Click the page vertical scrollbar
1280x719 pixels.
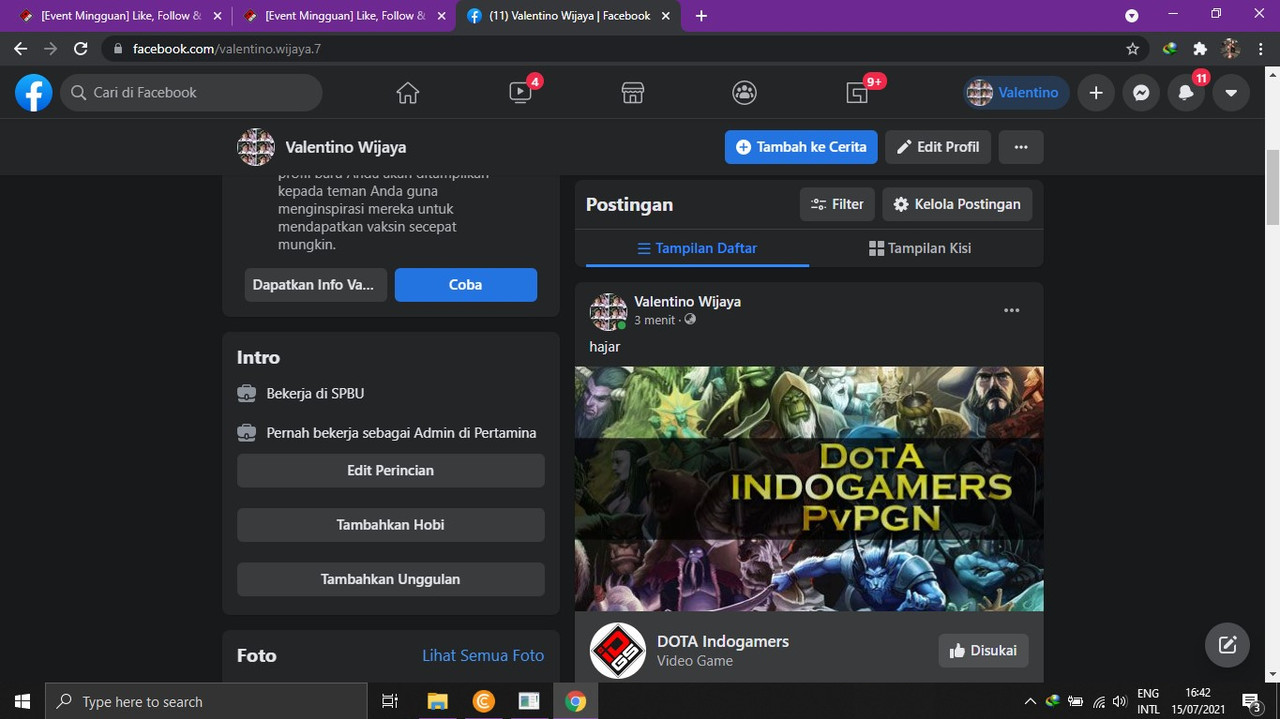pyautogui.click(x=1272, y=187)
